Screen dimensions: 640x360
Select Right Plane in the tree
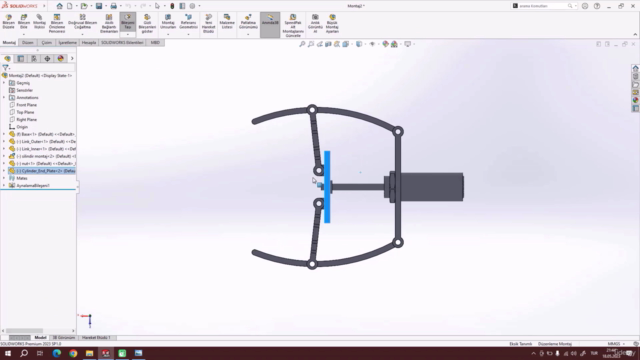[26, 120]
